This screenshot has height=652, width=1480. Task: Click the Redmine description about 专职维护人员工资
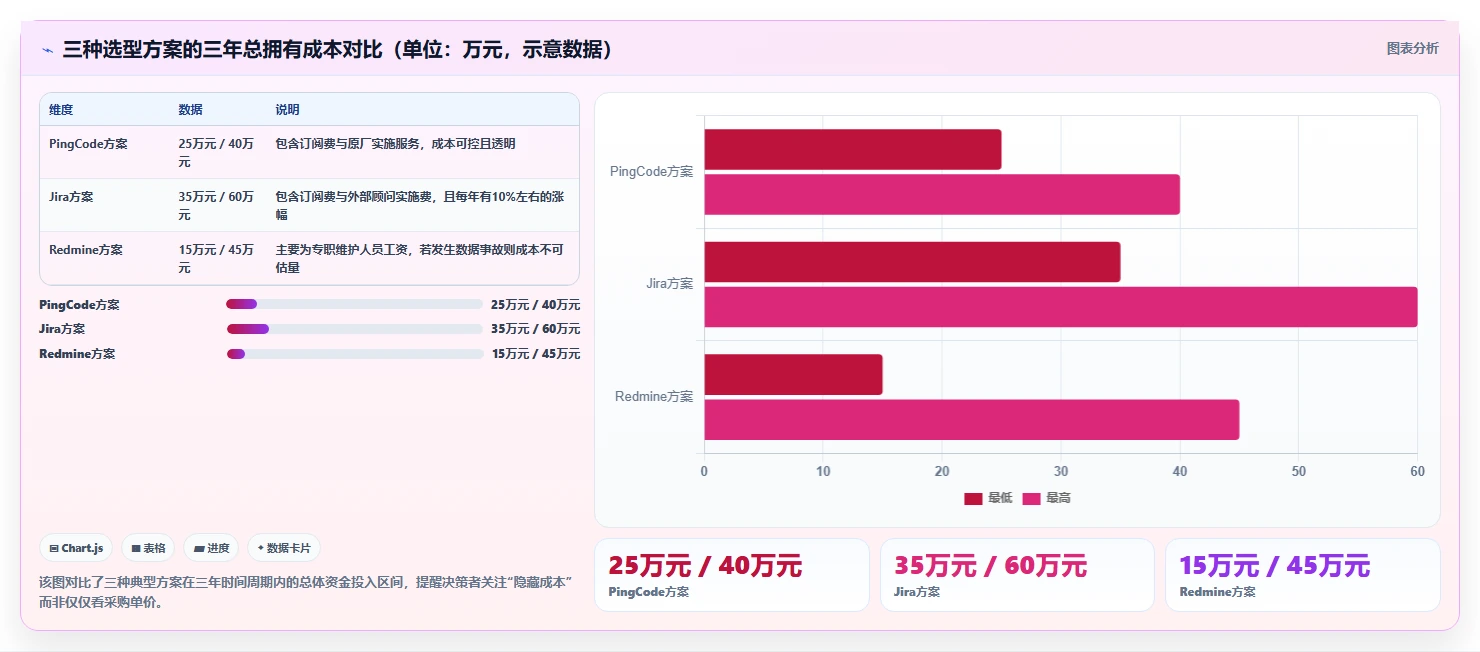pyautogui.click(x=420, y=259)
